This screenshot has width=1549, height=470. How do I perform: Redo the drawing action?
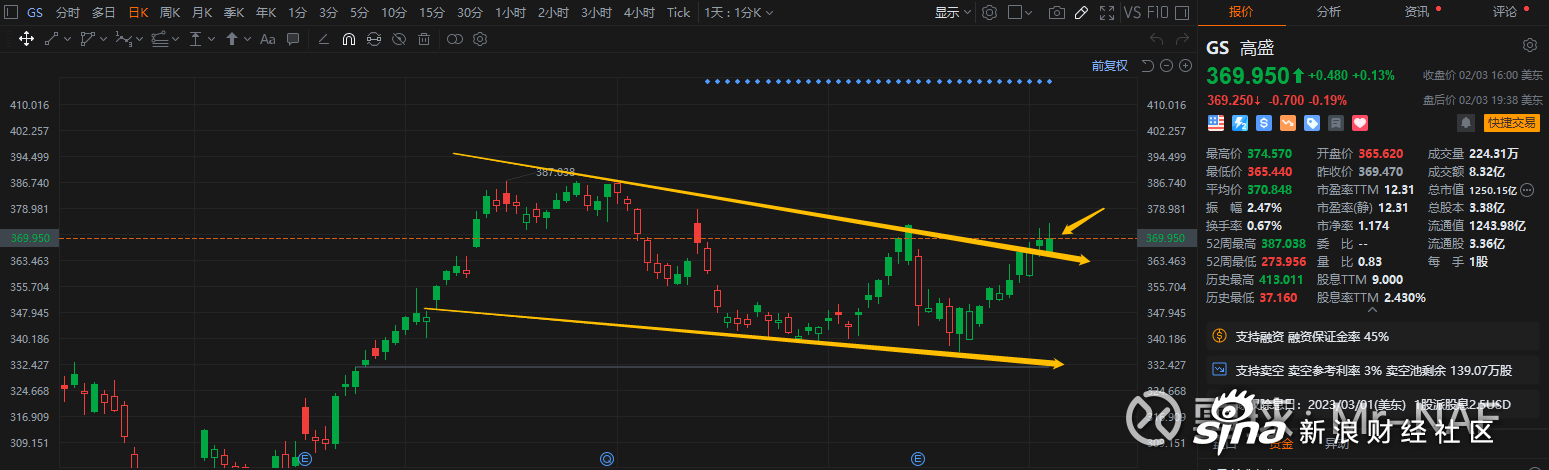(1183, 39)
